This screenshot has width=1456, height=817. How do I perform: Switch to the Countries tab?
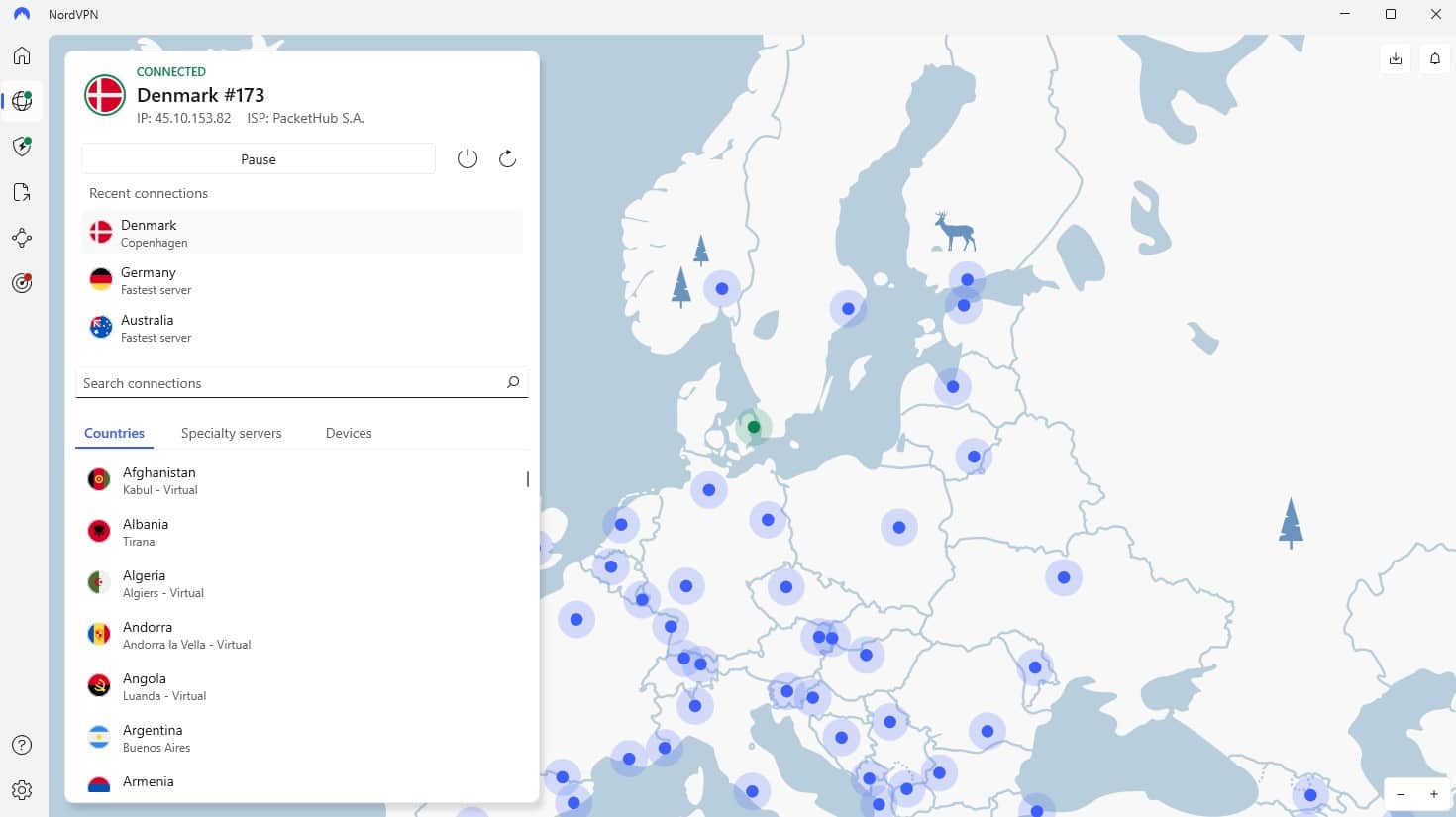click(114, 433)
